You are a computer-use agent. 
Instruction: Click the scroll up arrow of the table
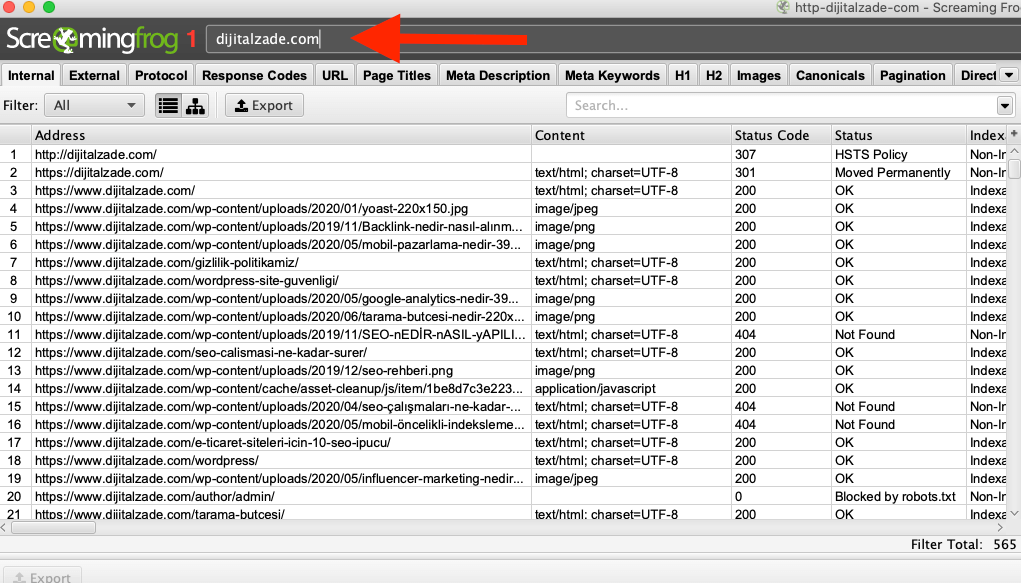tap(1014, 150)
